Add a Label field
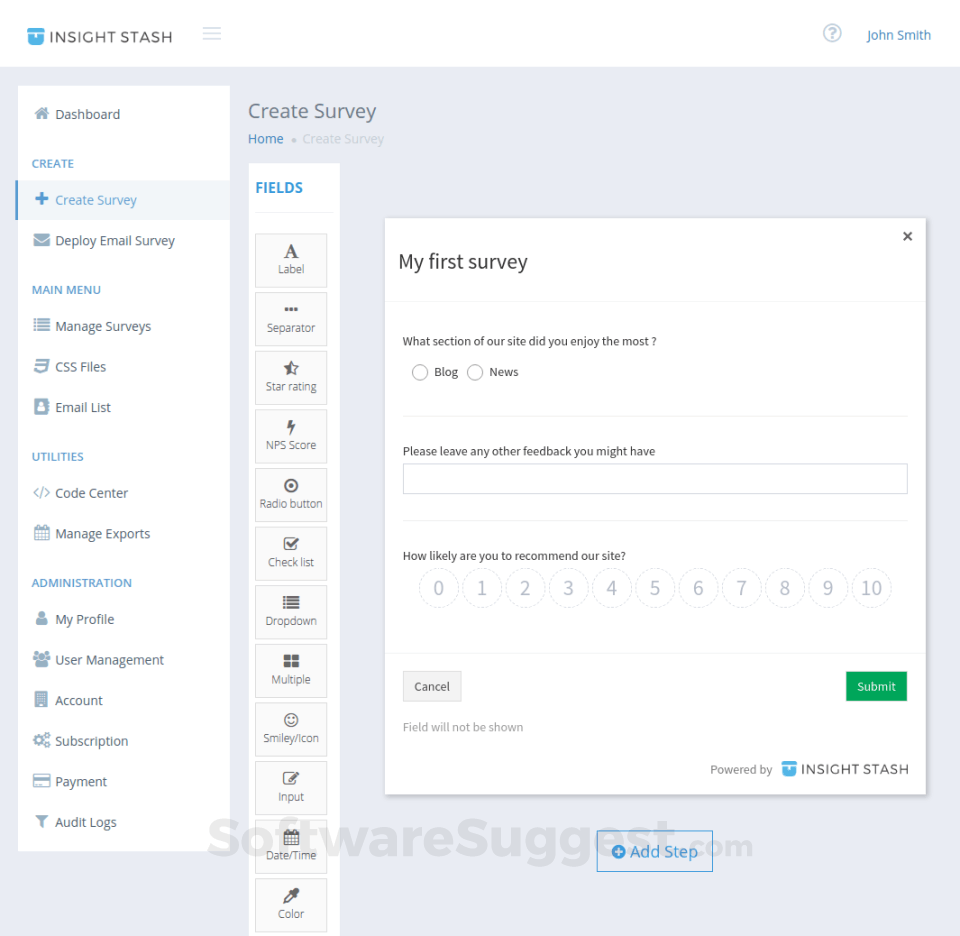 (291, 260)
